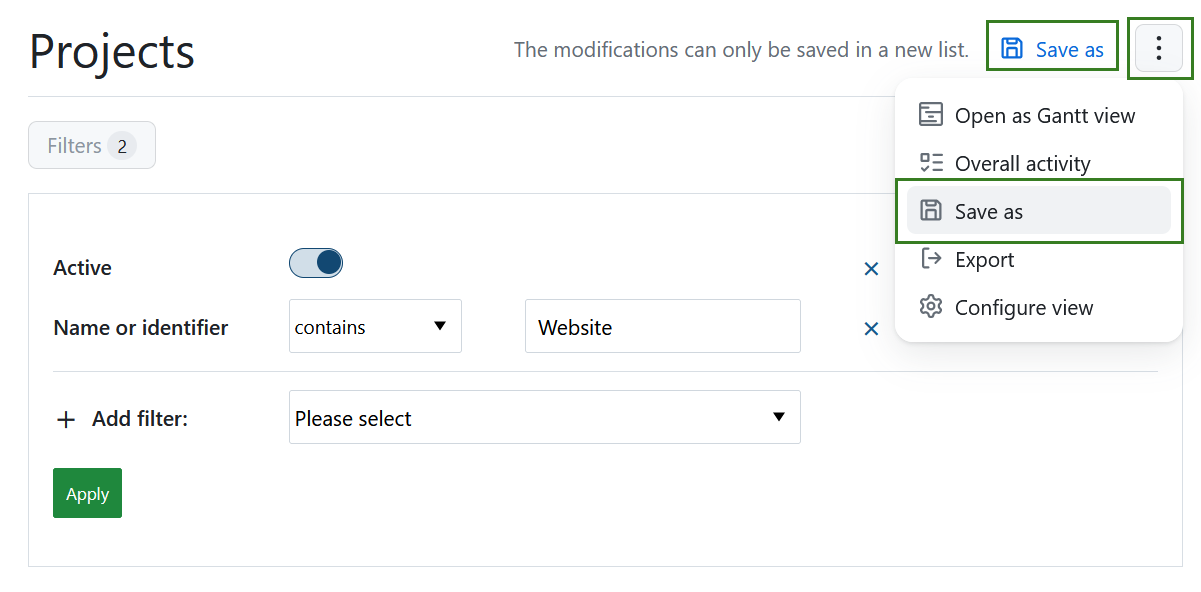Choose 'Open as Gantt view' menu entry

coord(1044,116)
